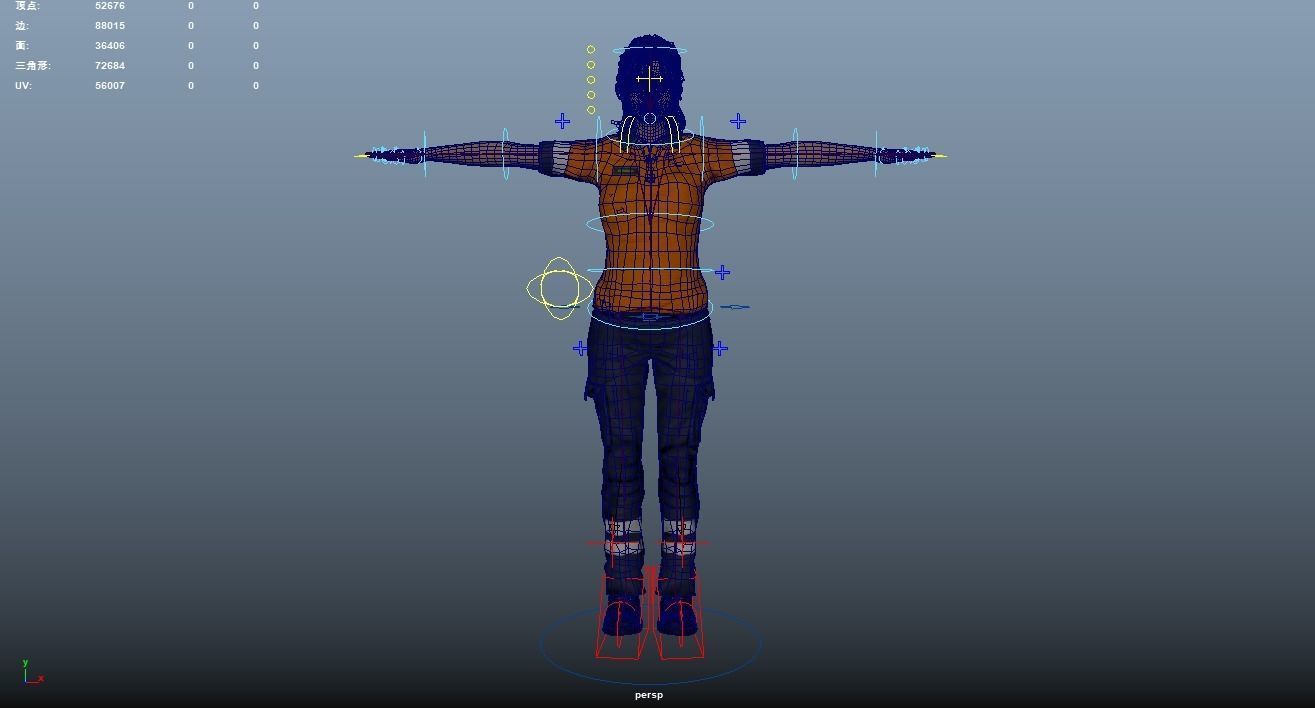Select ring control on screen-left elbow
Screen dimensions: 1315x708
click(505, 154)
